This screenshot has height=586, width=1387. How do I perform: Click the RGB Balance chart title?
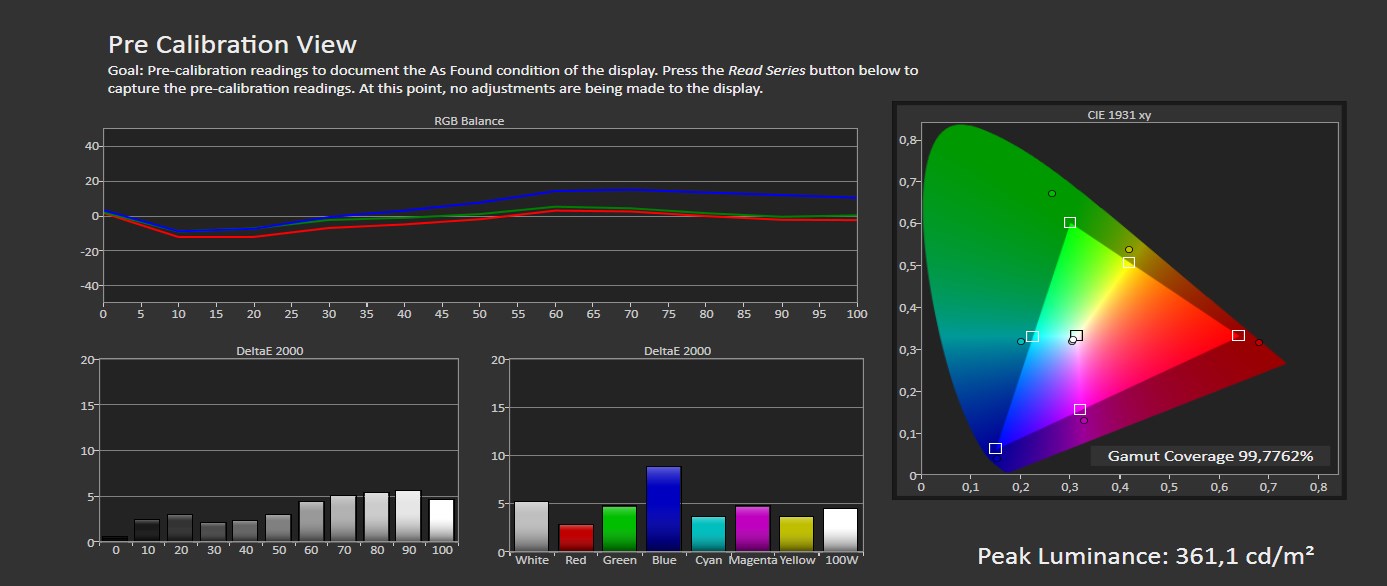coord(468,121)
